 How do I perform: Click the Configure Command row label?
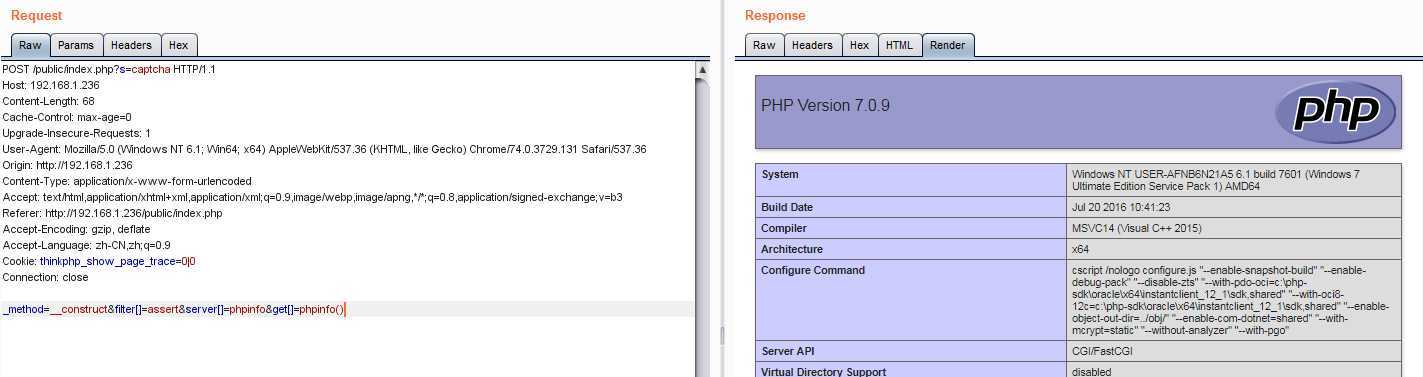(813, 270)
